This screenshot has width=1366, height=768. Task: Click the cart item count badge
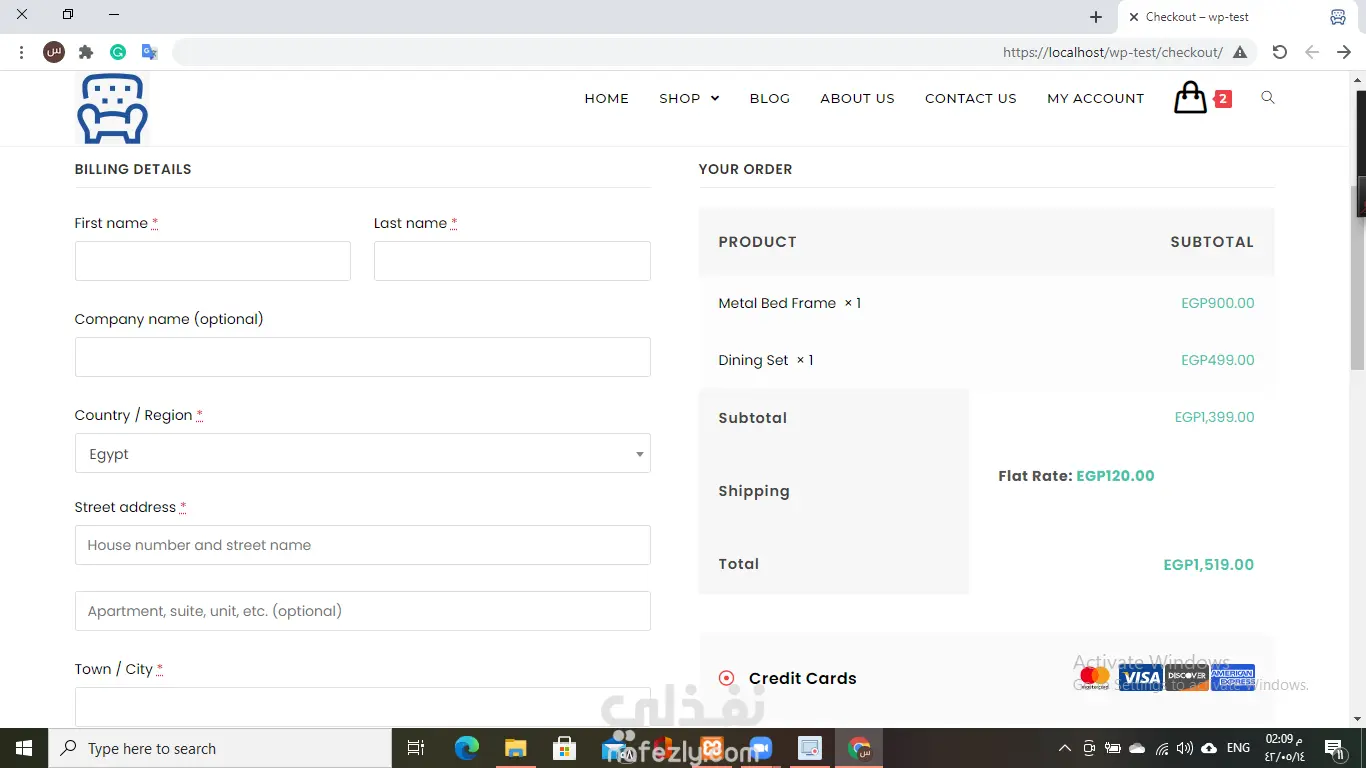point(1223,99)
